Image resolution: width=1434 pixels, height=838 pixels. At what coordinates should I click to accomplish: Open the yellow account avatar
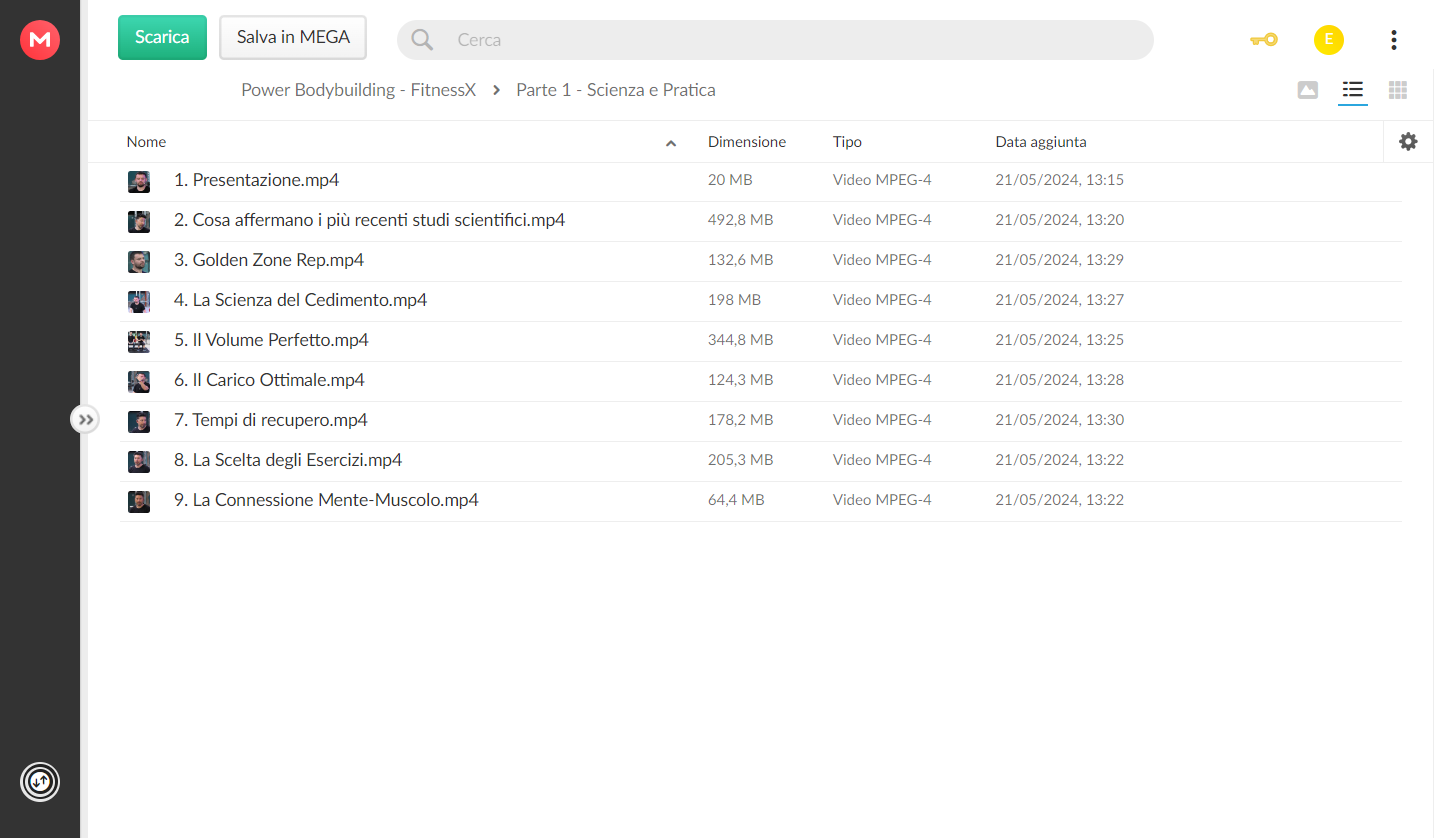(x=1328, y=40)
